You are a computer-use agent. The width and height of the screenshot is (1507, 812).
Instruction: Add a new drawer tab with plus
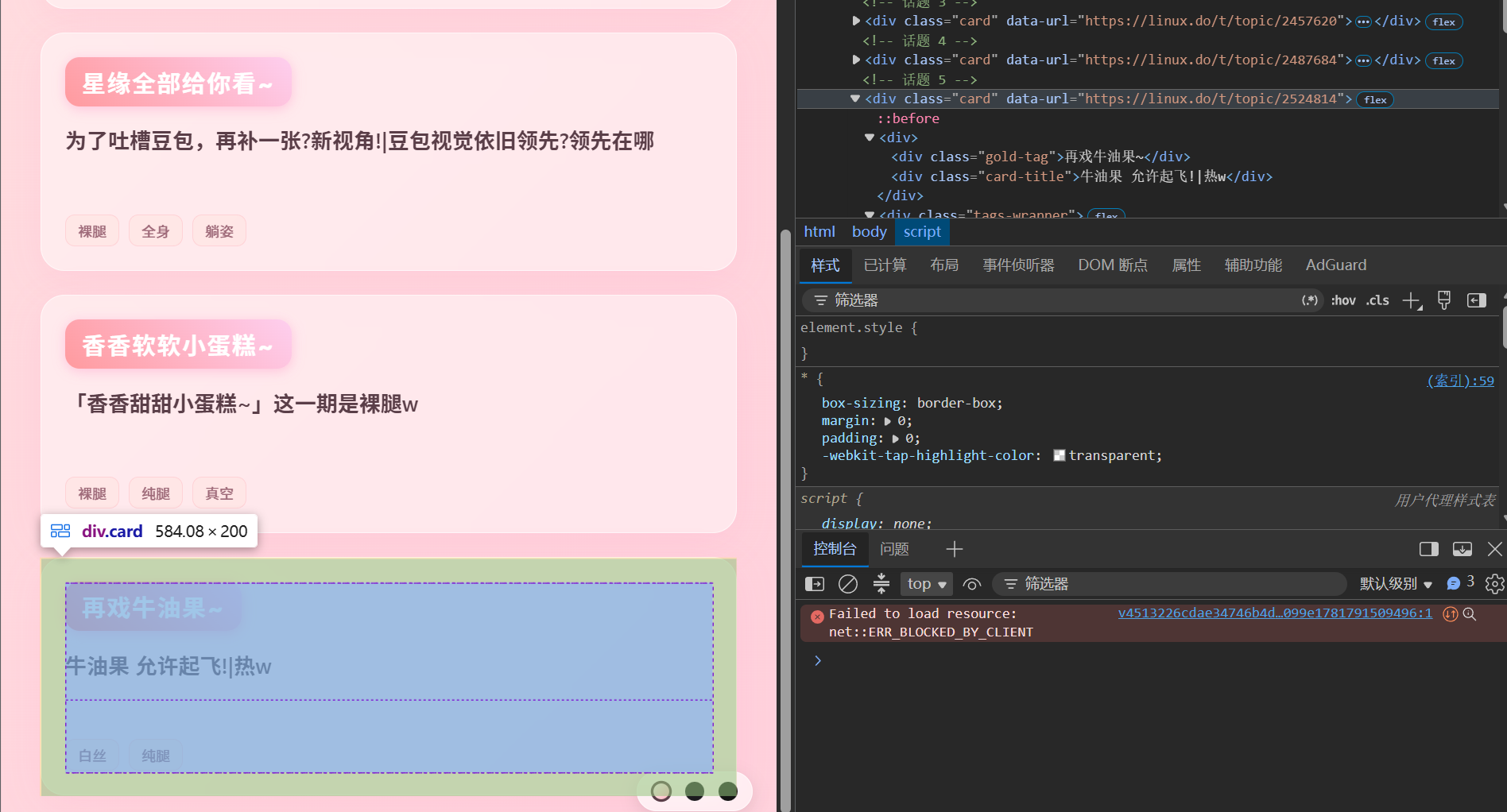[x=955, y=549]
